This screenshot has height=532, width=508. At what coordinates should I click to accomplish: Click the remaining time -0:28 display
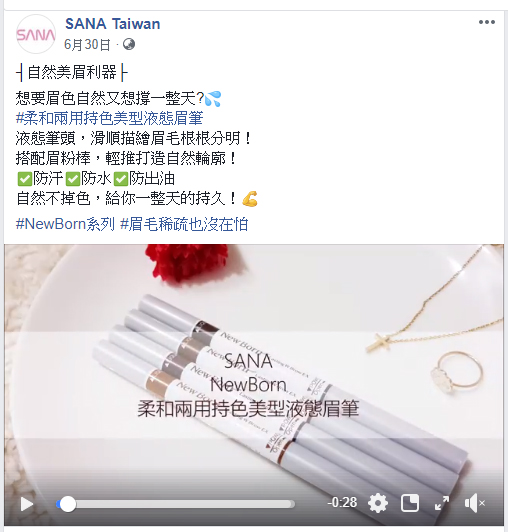coord(342,502)
